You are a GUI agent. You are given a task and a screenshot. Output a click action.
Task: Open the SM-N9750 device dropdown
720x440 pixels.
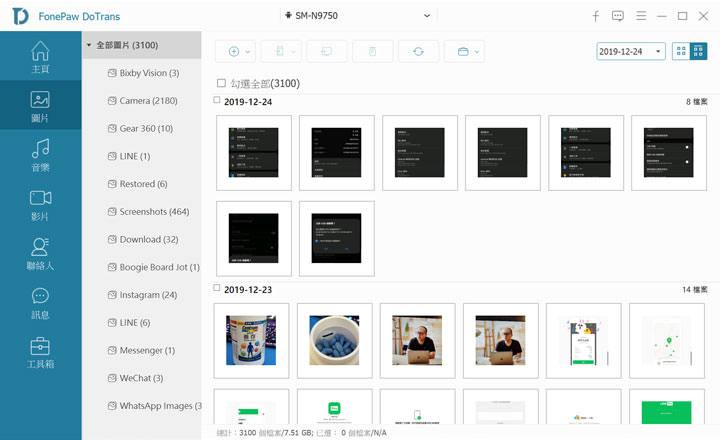pyautogui.click(x=358, y=16)
